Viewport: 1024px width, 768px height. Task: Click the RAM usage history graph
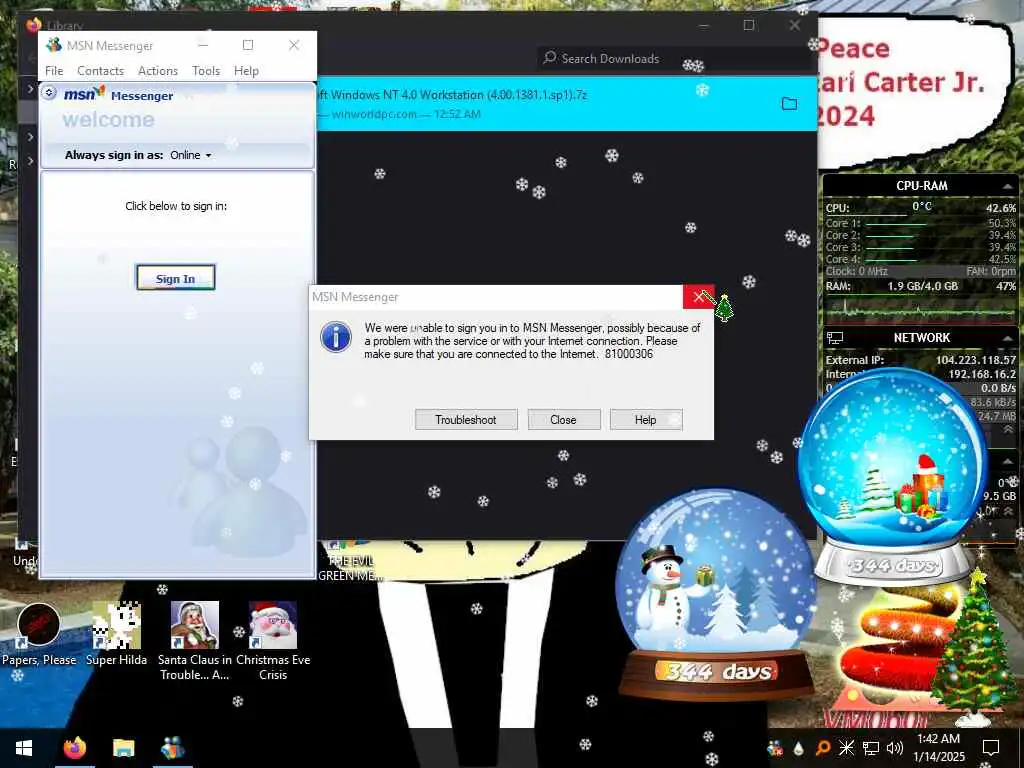point(920,310)
